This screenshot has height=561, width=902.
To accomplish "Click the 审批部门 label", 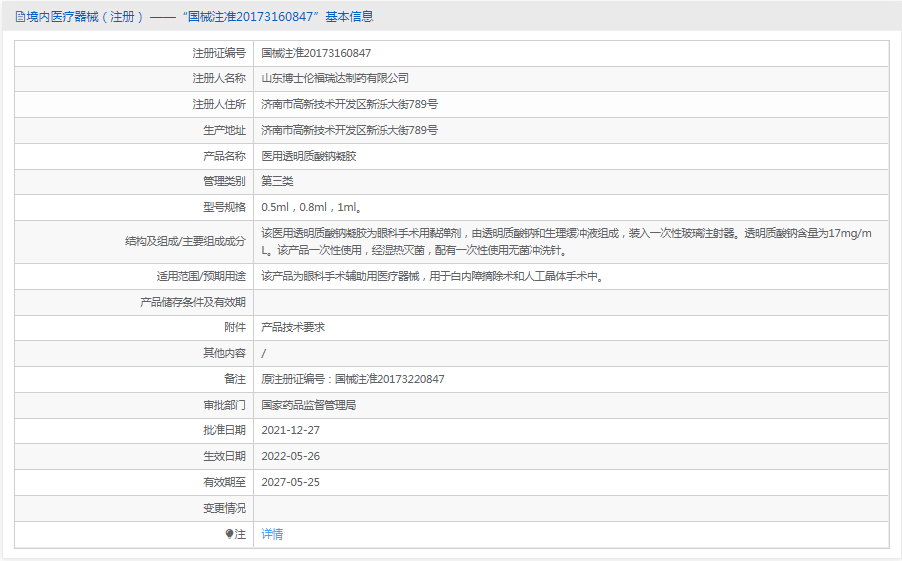I will click(224, 405).
